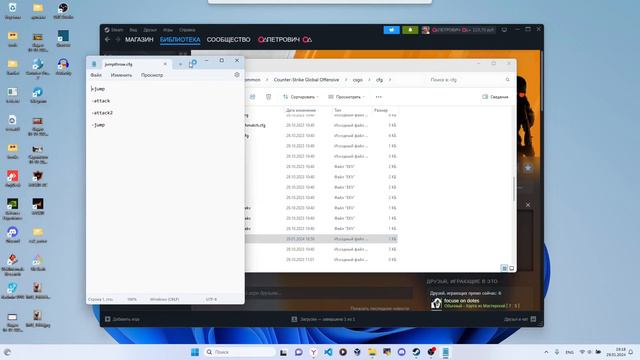Click the Explorer file list scrollbar
The height and width of the screenshot is (360, 640).
(513, 189)
